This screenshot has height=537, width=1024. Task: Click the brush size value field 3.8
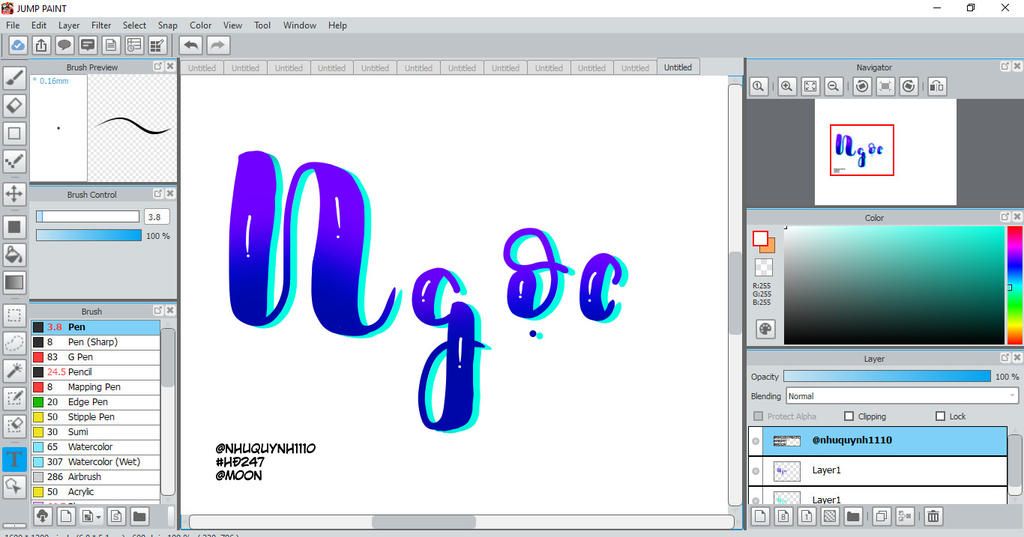tap(156, 217)
